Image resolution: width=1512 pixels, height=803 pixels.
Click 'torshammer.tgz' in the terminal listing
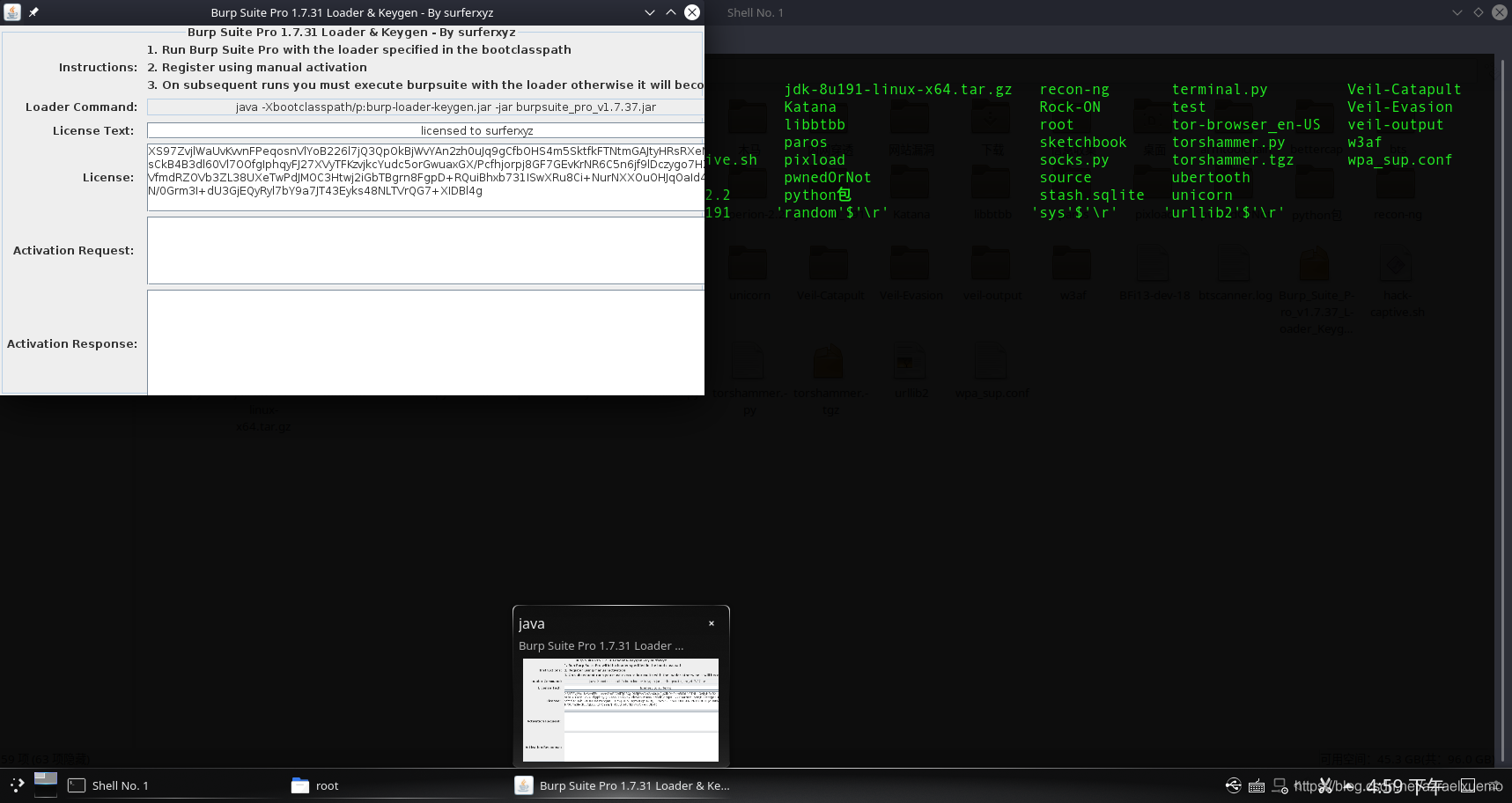click(x=1233, y=159)
